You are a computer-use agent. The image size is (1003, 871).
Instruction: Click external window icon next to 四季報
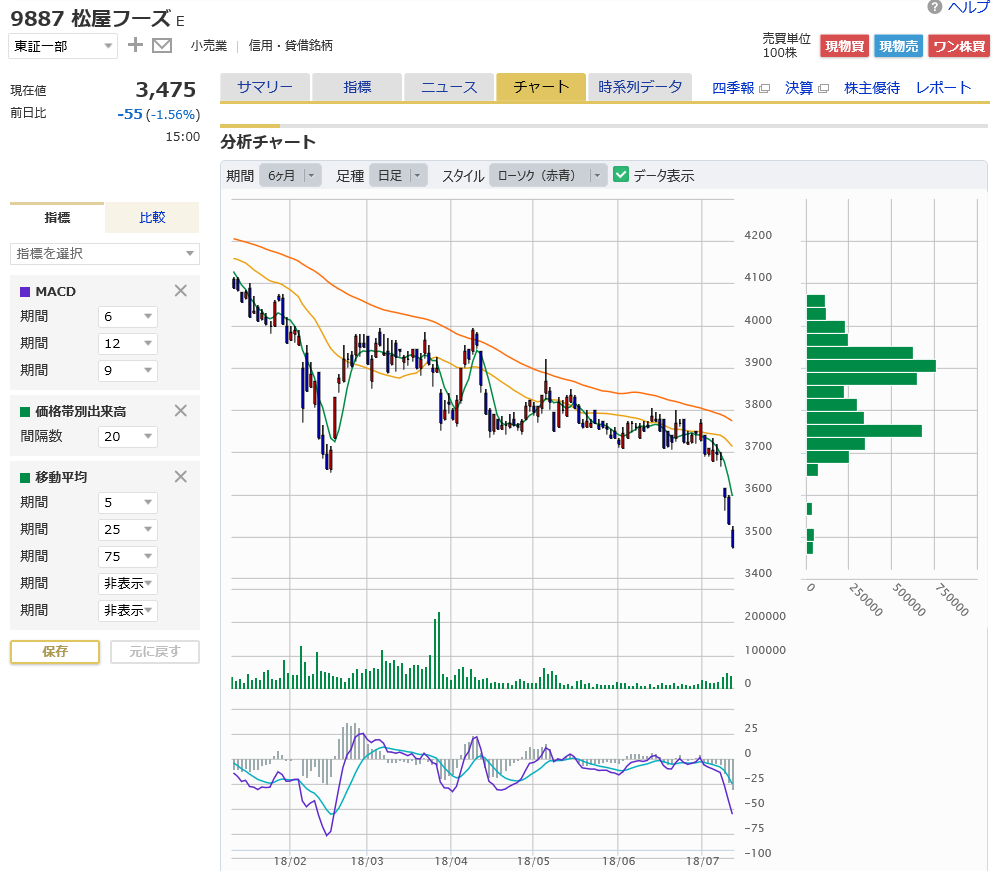click(764, 88)
